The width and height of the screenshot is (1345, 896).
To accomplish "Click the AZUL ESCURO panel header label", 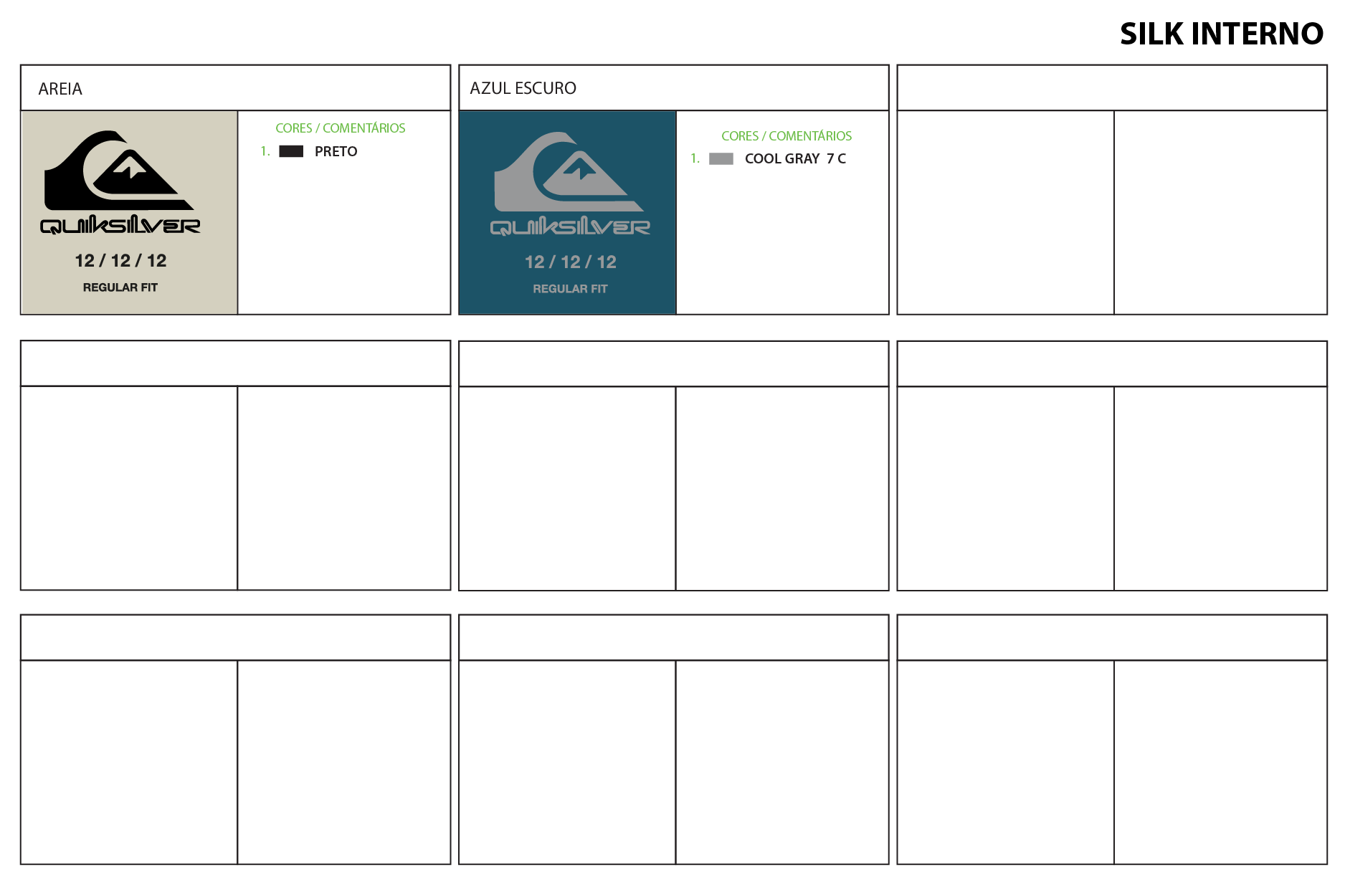I will 523,88.
